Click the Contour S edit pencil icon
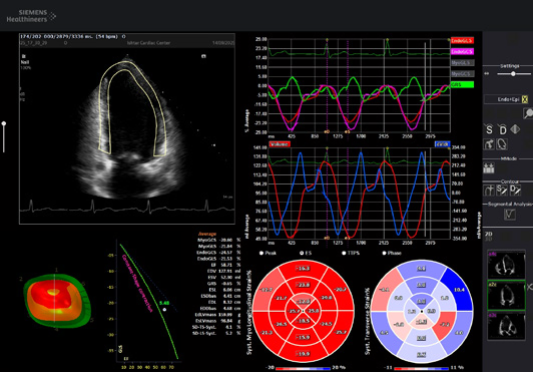The width and height of the screenshot is (533, 372). pyautogui.click(x=502, y=190)
